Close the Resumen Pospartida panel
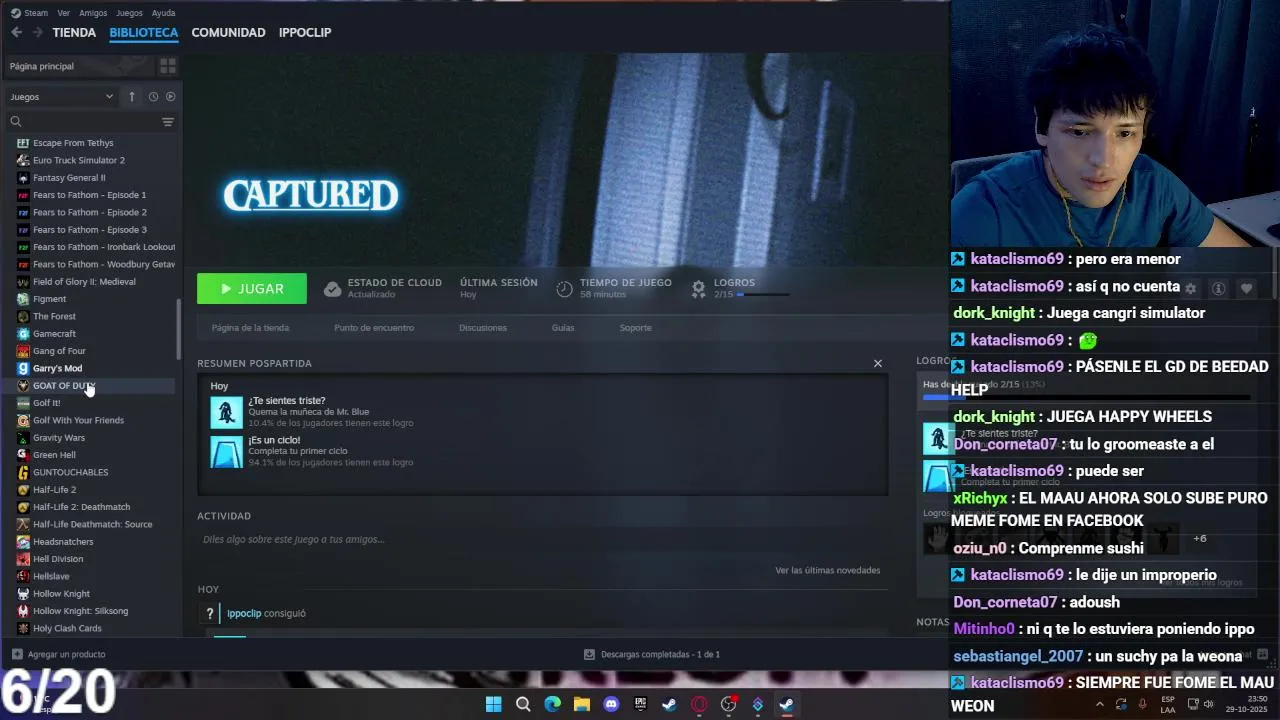1280x720 pixels. point(878,363)
